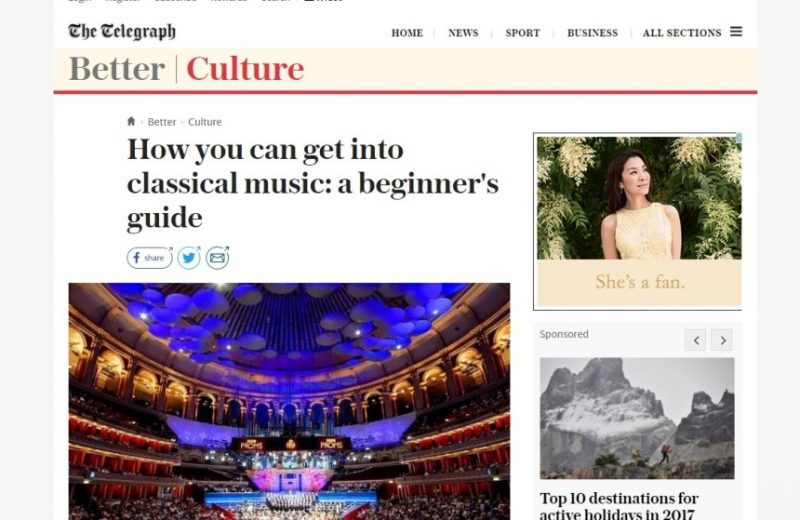Click the red Culture section heading
Viewport: 800px width, 520px height.
point(245,69)
